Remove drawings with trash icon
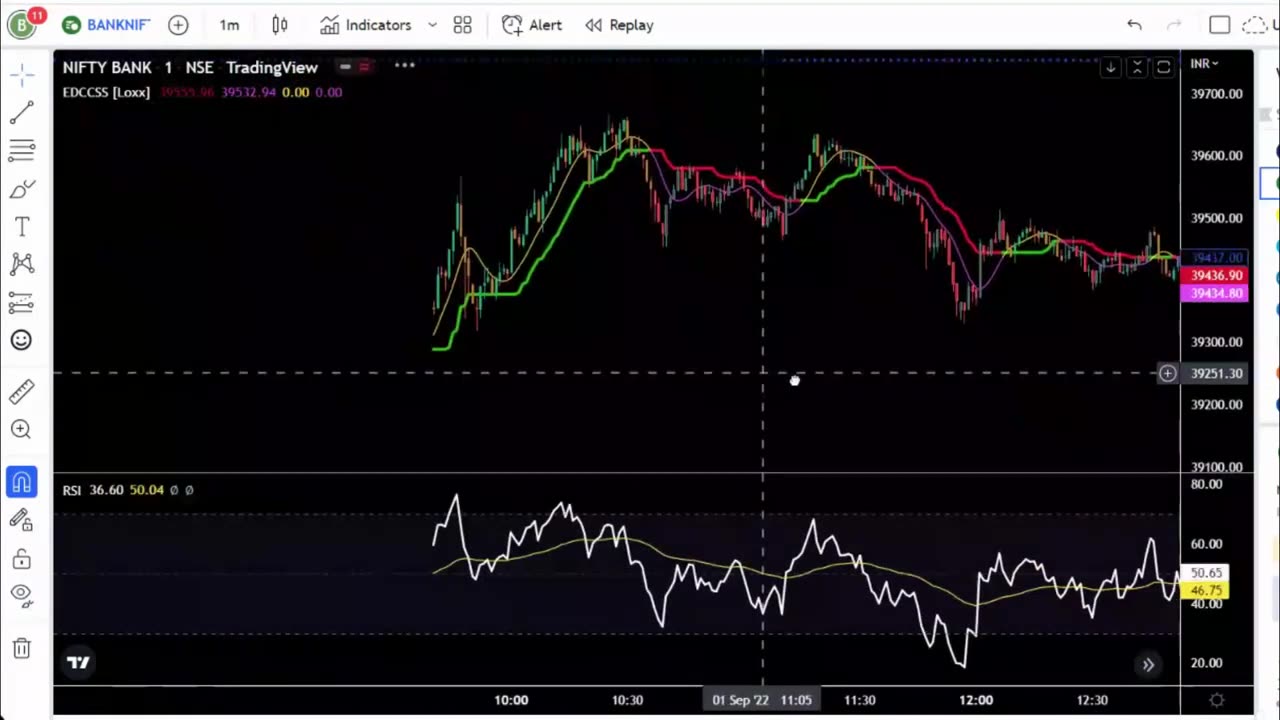1280x720 pixels. [x=22, y=648]
